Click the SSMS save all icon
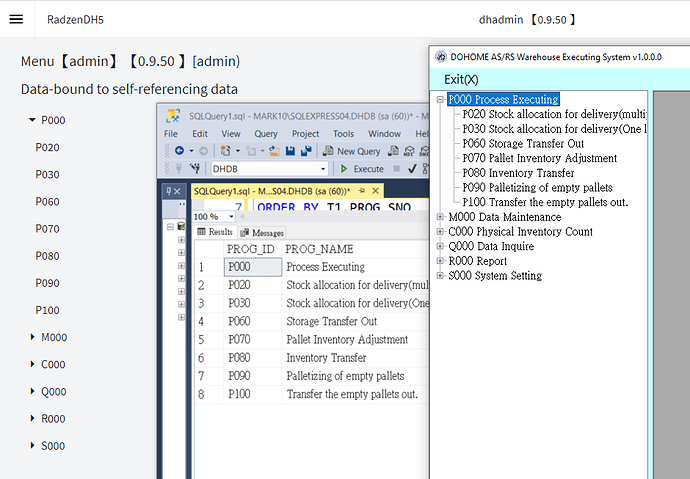690x479 pixels. (x=306, y=151)
